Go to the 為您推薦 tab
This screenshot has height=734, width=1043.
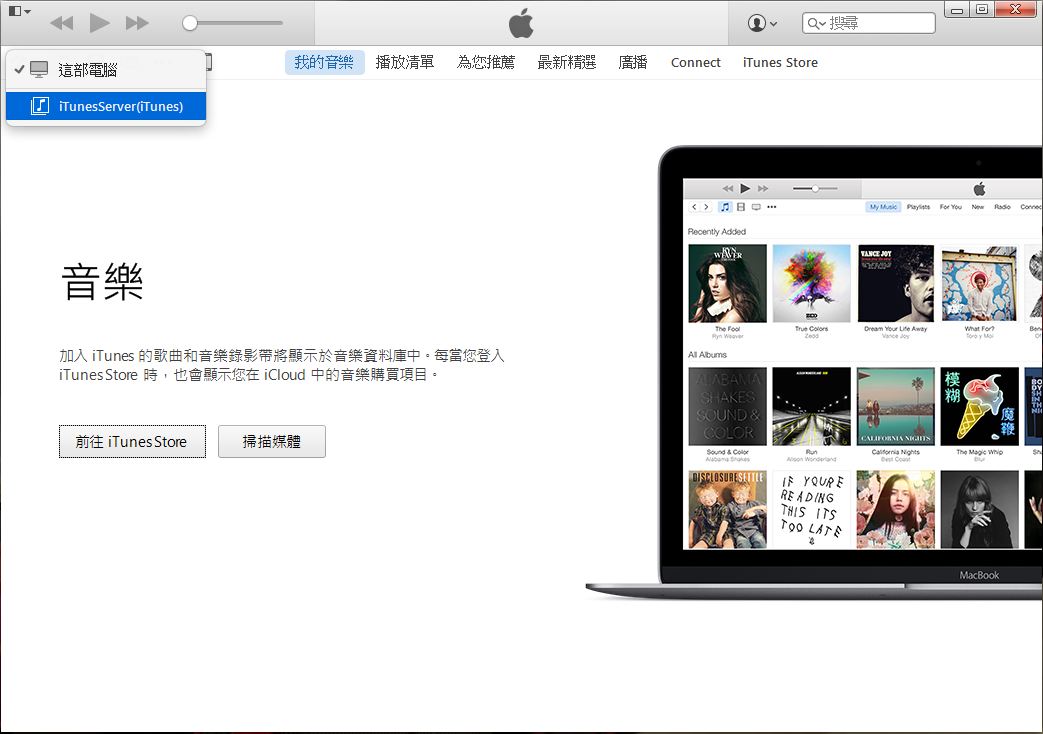point(486,63)
